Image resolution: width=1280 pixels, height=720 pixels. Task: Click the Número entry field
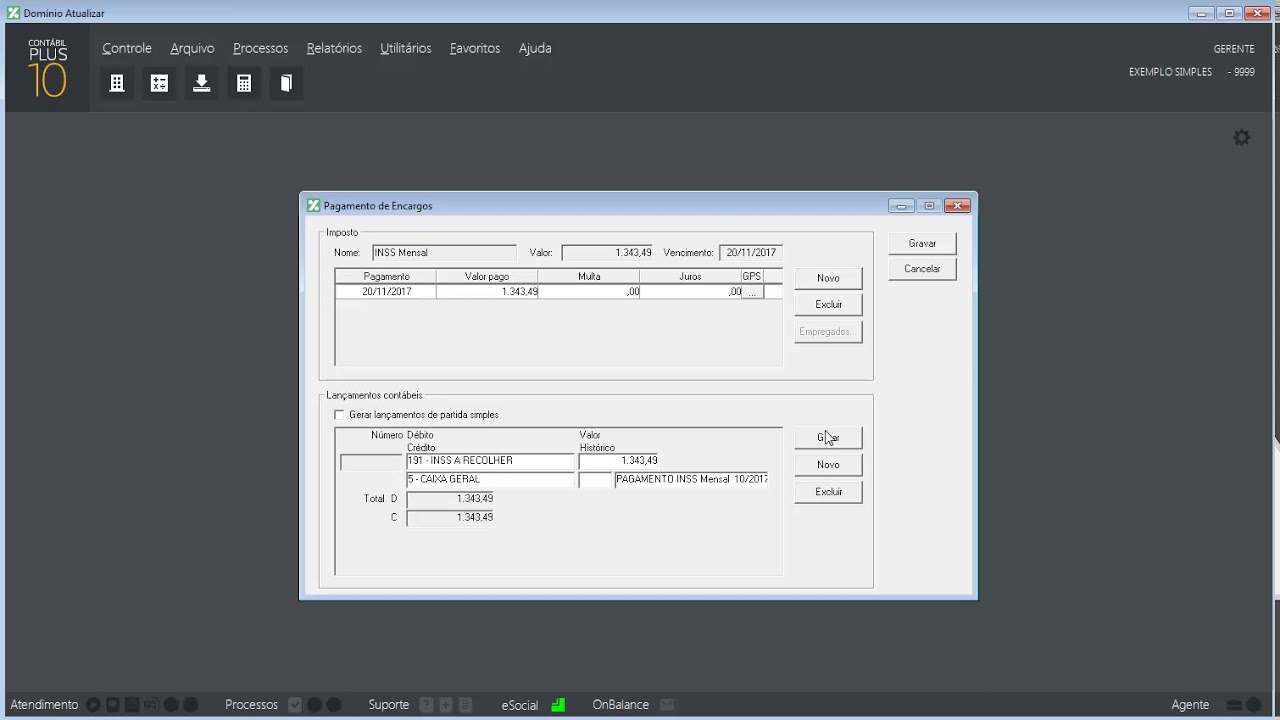click(x=371, y=462)
